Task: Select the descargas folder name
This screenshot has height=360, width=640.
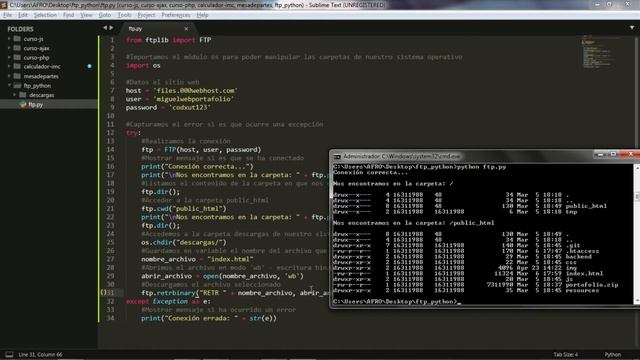Action: (41, 95)
